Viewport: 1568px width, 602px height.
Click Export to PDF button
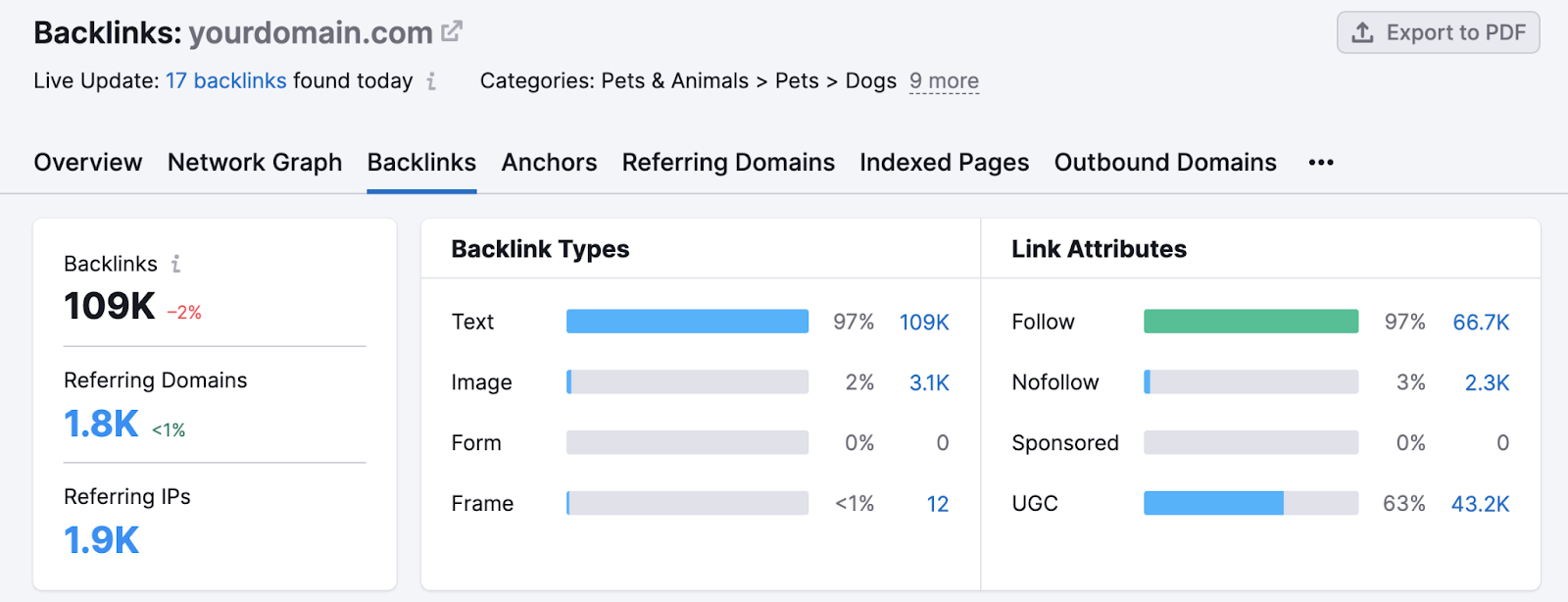[1438, 32]
